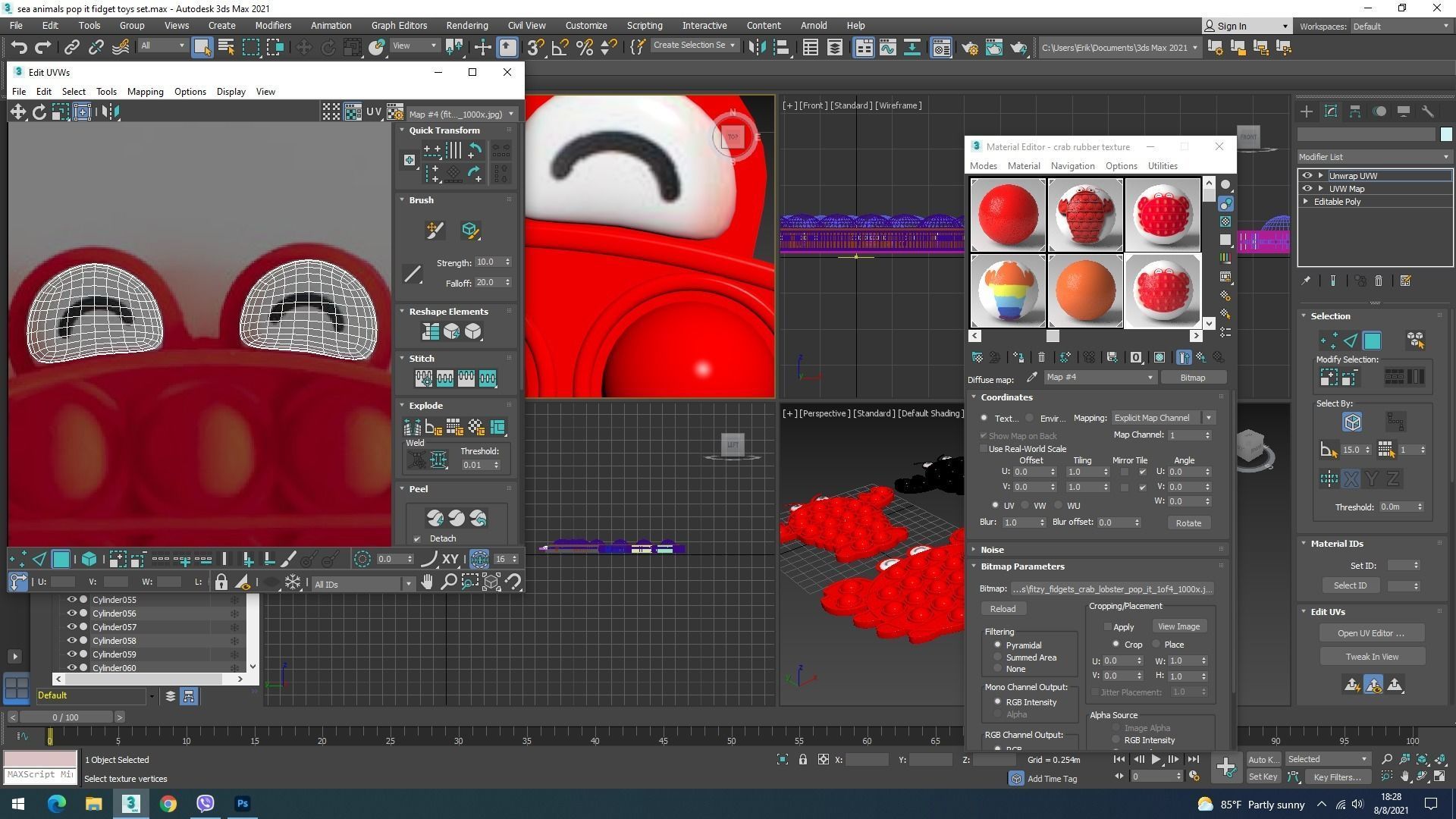The height and width of the screenshot is (819, 1456).
Task: Click the Open UV Editor button
Action: (x=1370, y=633)
